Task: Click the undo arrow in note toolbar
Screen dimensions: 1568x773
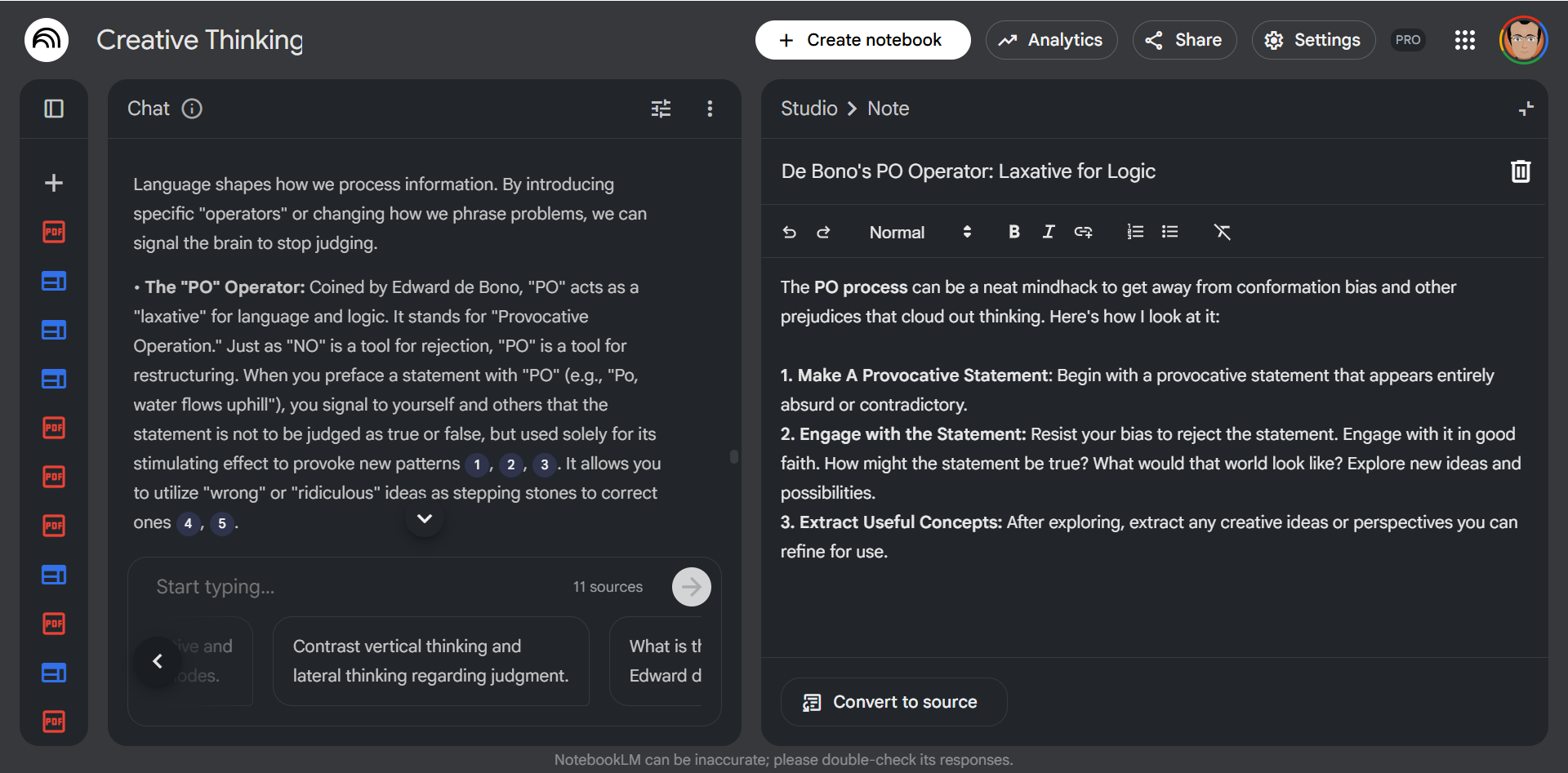Action: pyautogui.click(x=789, y=233)
